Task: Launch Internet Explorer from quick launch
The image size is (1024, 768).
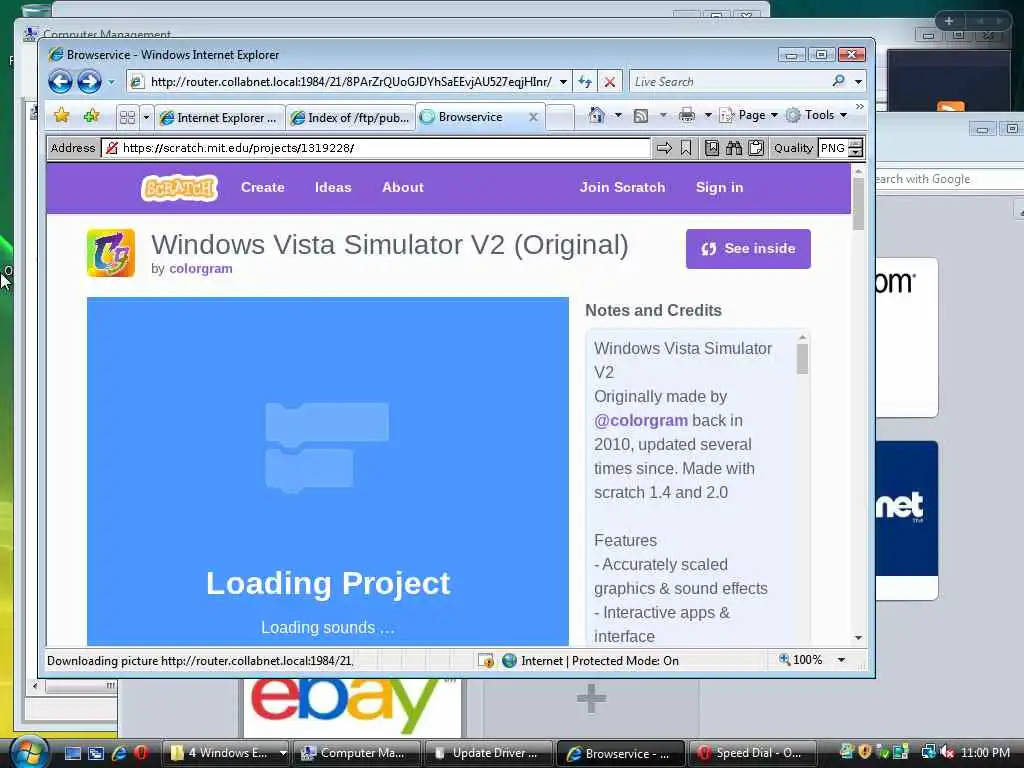Action: (119, 753)
